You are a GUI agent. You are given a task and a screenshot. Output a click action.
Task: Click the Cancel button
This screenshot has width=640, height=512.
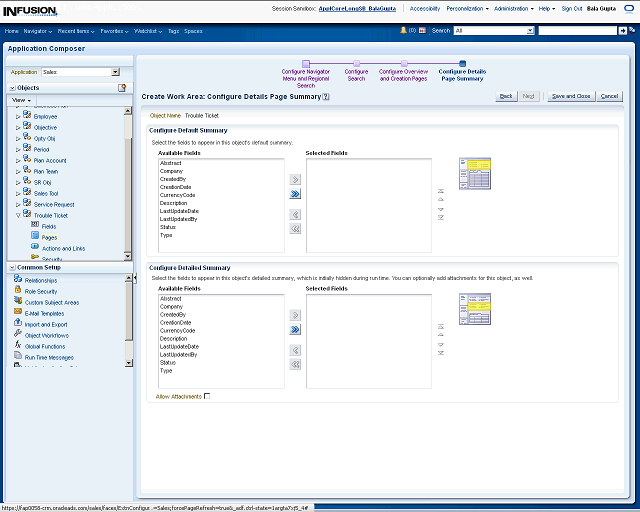(609, 96)
